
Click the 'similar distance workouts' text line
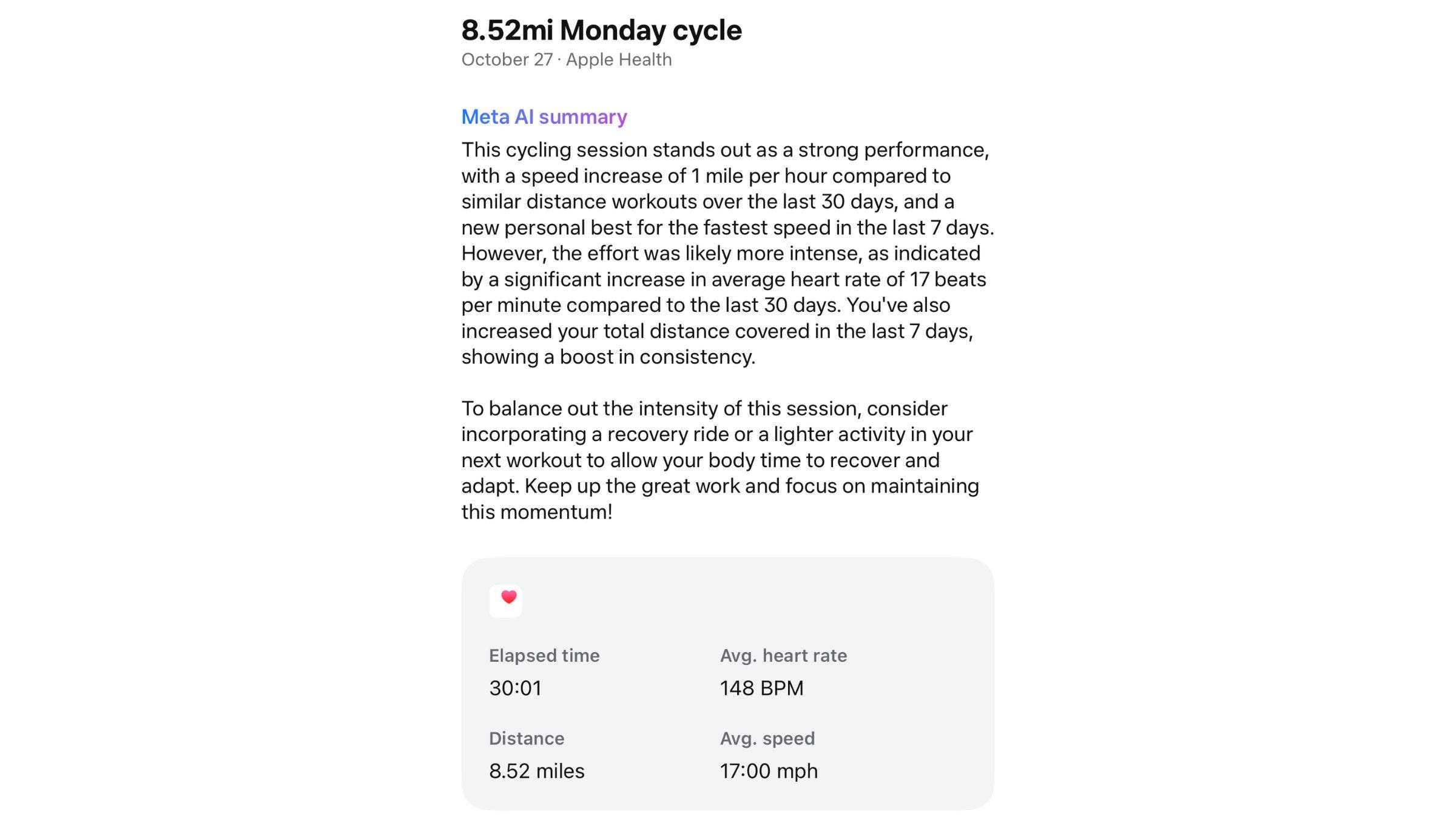(707, 201)
